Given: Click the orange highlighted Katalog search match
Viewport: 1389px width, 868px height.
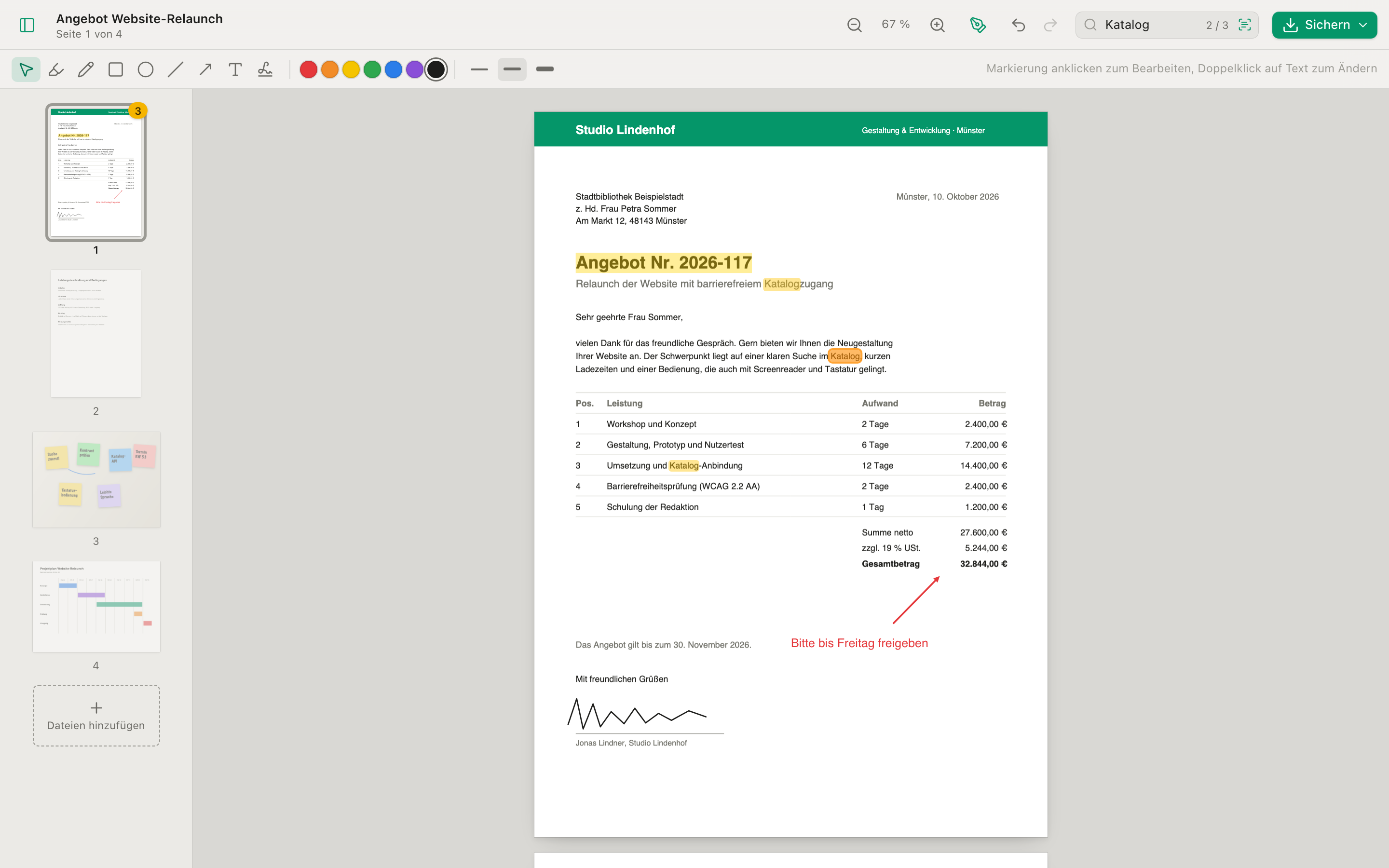Looking at the screenshot, I should [x=845, y=356].
